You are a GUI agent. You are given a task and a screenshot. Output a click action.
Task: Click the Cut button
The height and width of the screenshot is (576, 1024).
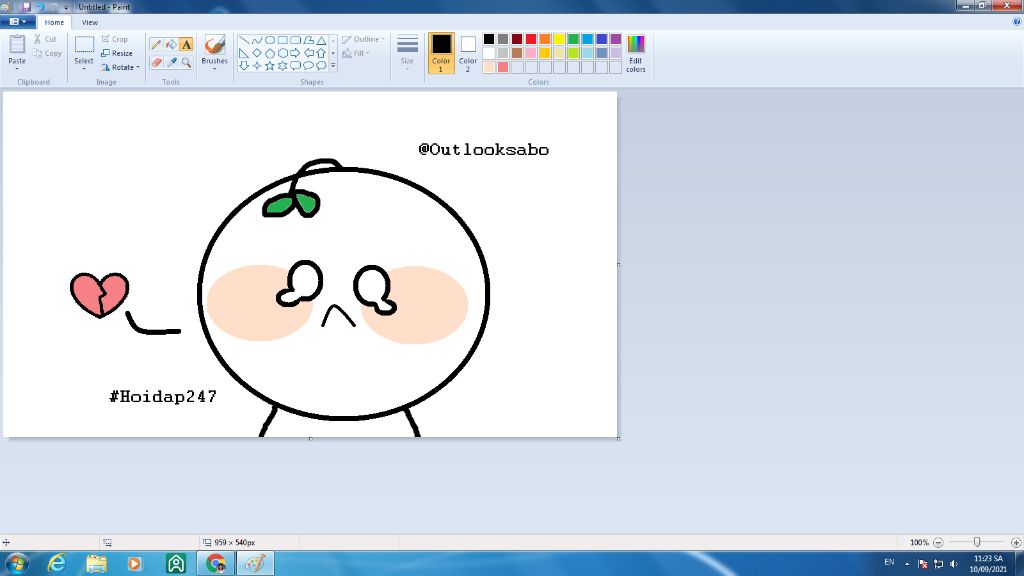[45, 39]
